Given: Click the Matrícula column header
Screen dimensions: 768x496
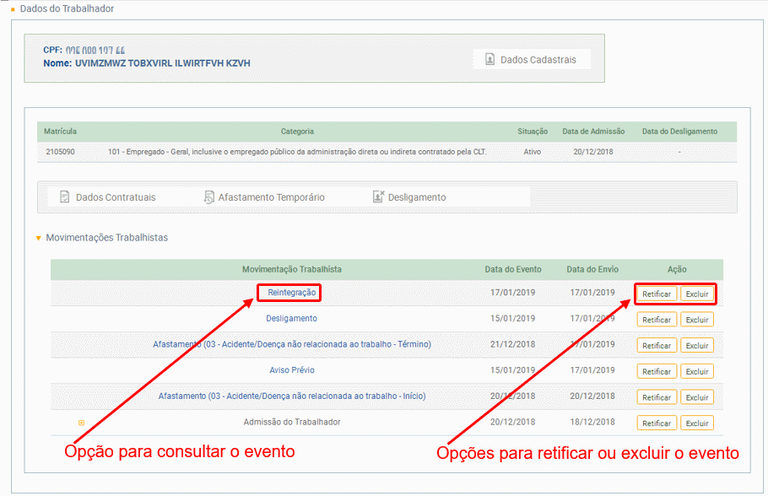Looking at the screenshot, I should tap(60, 131).
